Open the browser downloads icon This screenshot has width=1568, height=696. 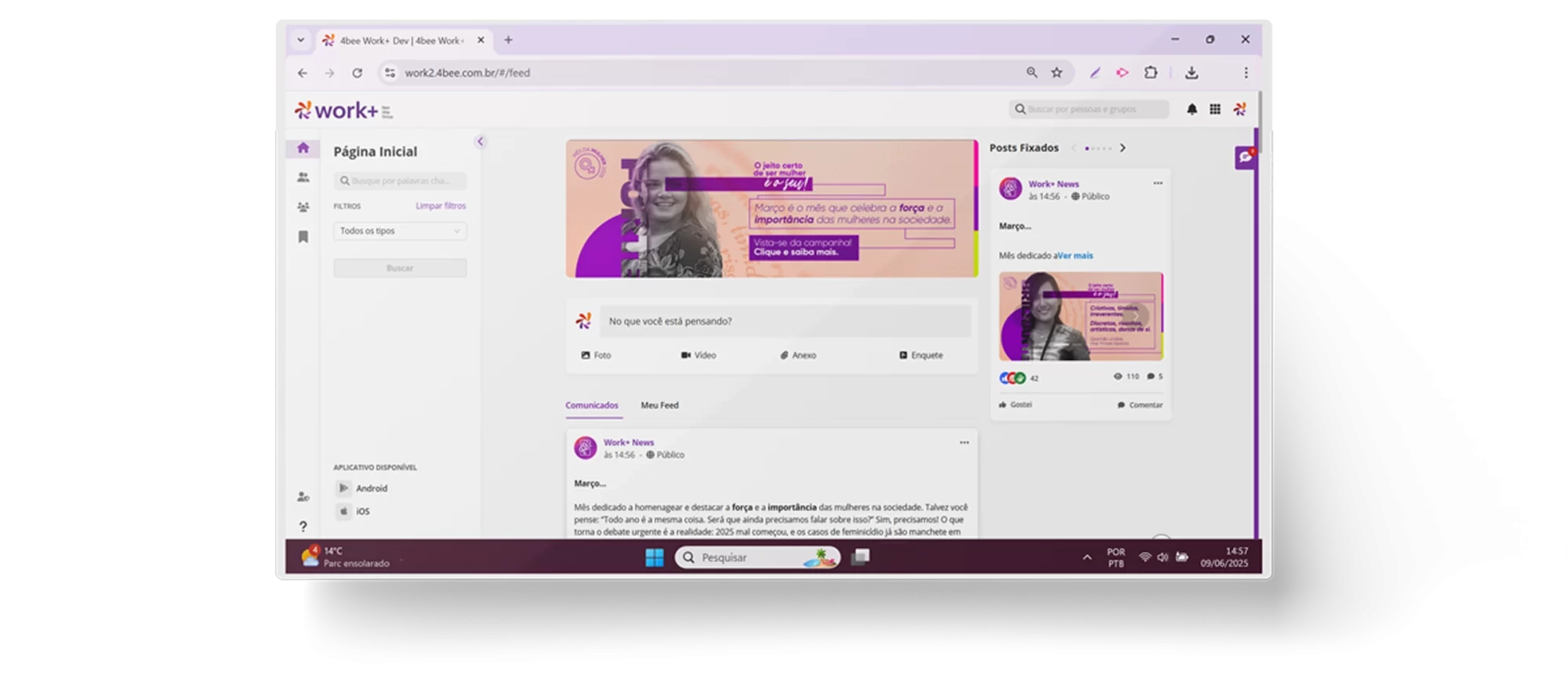[x=1192, y=73]
